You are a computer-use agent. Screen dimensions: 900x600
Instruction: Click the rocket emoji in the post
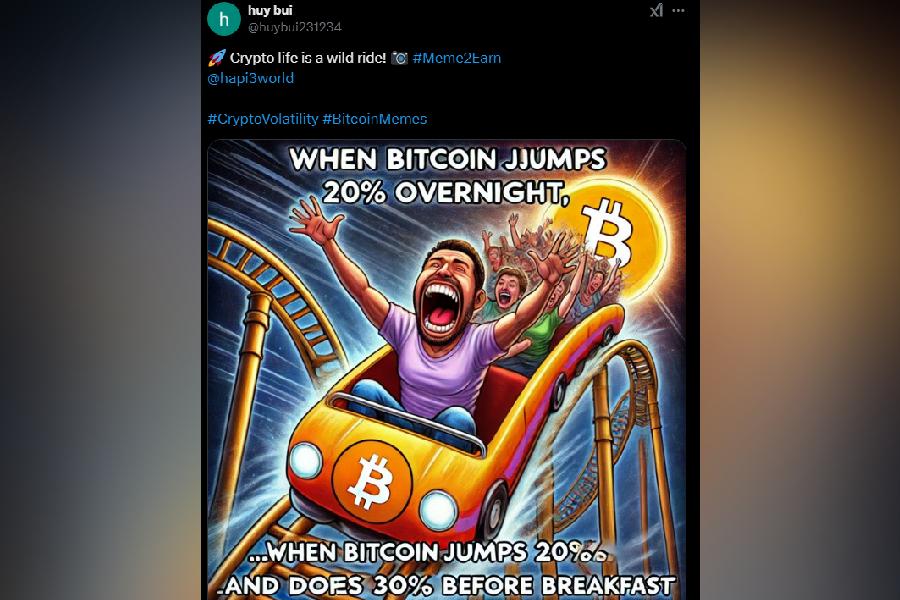pyautogui.click(x=216, y=57)
